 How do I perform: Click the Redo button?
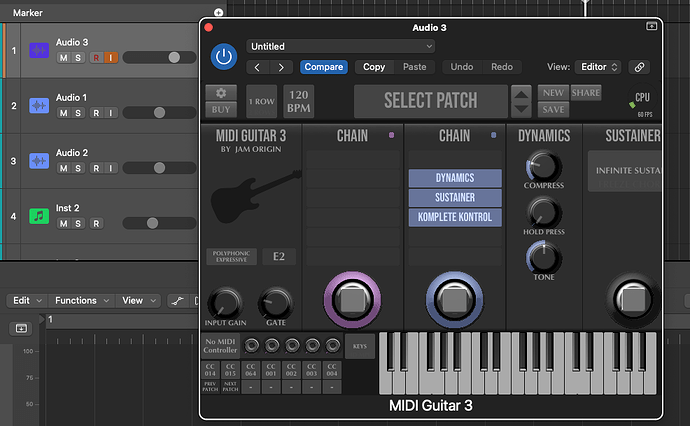coord(502,67)
